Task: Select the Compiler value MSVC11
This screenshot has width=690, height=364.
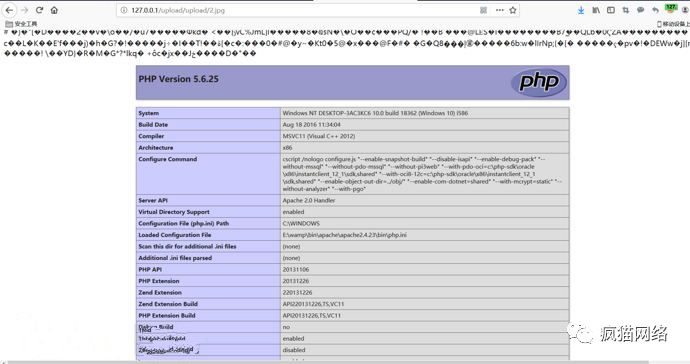Action: 319,136
